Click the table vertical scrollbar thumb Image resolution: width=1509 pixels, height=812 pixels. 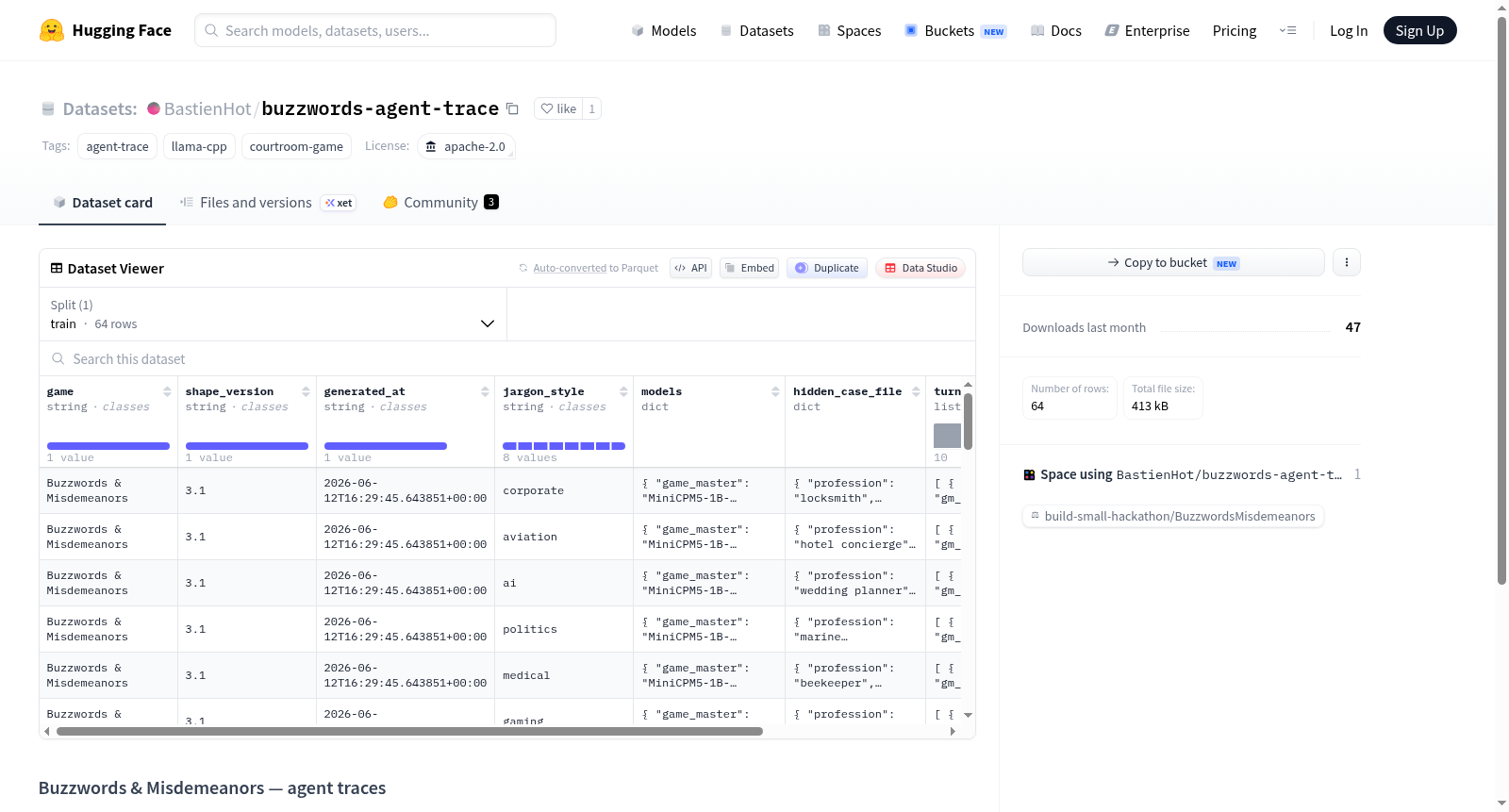click(968, 421)
